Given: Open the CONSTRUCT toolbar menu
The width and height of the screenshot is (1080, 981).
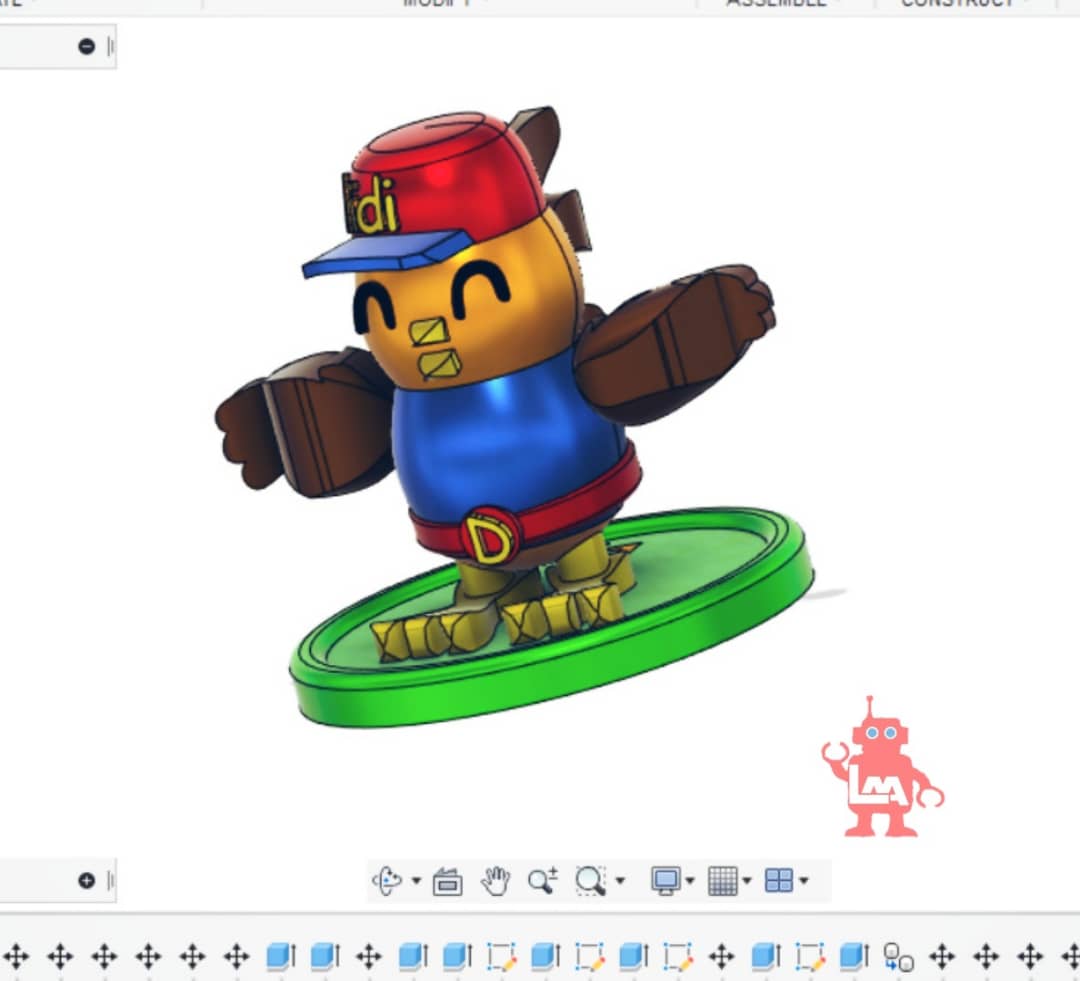Looking at the screenshot, I should [961, 3].
